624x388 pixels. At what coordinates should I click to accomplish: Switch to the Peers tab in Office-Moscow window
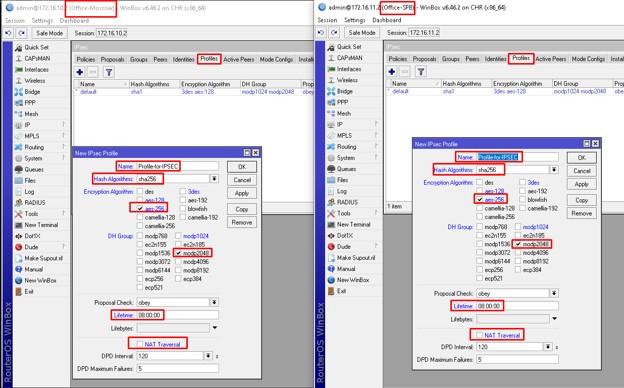pyautogui.click(x=160, y=59)
